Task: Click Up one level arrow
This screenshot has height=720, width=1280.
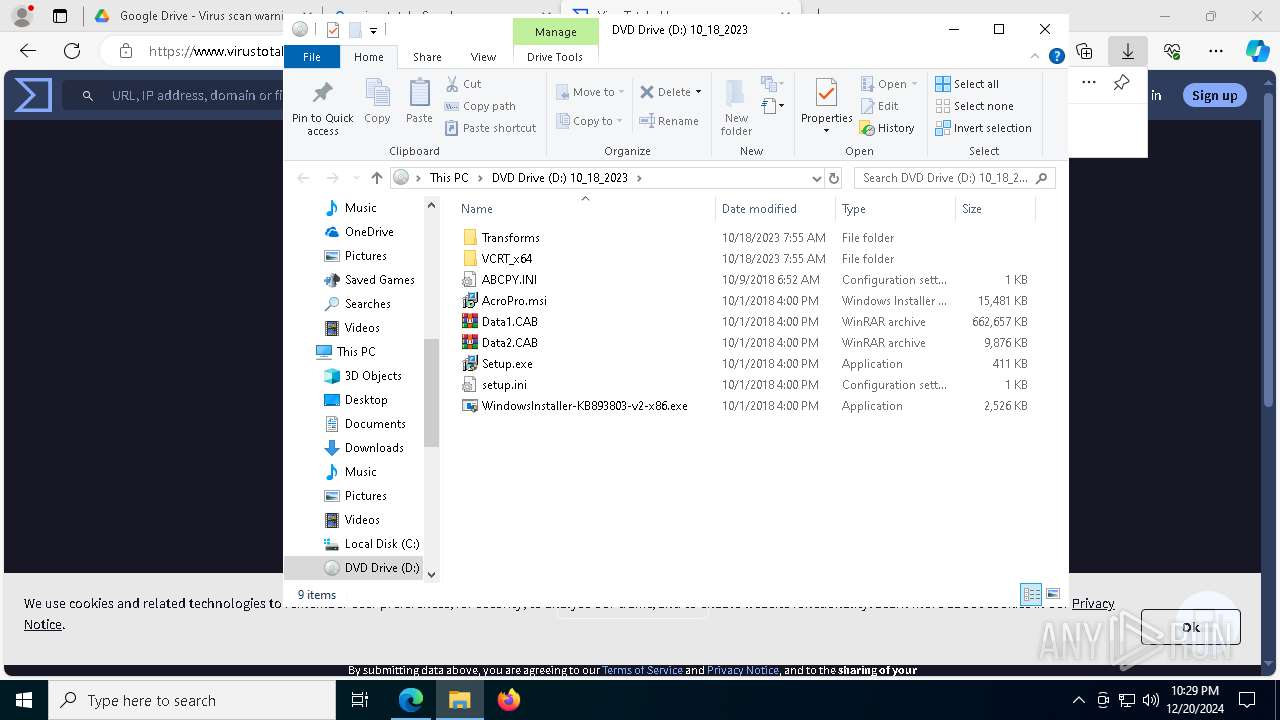Action: tap(376, 178)
